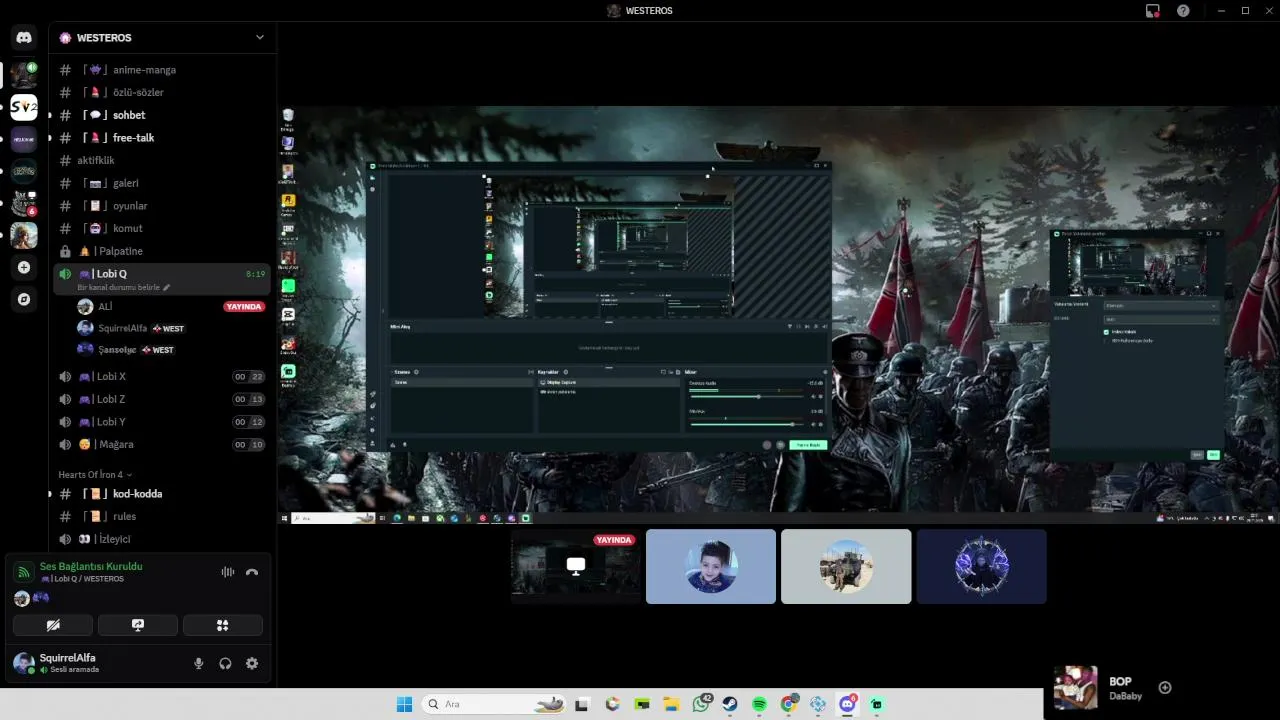Open SquirrelAlfa profile in user panel

click(x=68, y=662)
